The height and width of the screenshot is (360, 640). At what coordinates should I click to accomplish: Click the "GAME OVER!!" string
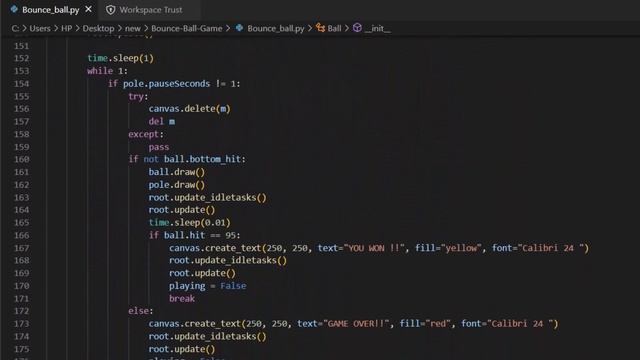(356, 324)
